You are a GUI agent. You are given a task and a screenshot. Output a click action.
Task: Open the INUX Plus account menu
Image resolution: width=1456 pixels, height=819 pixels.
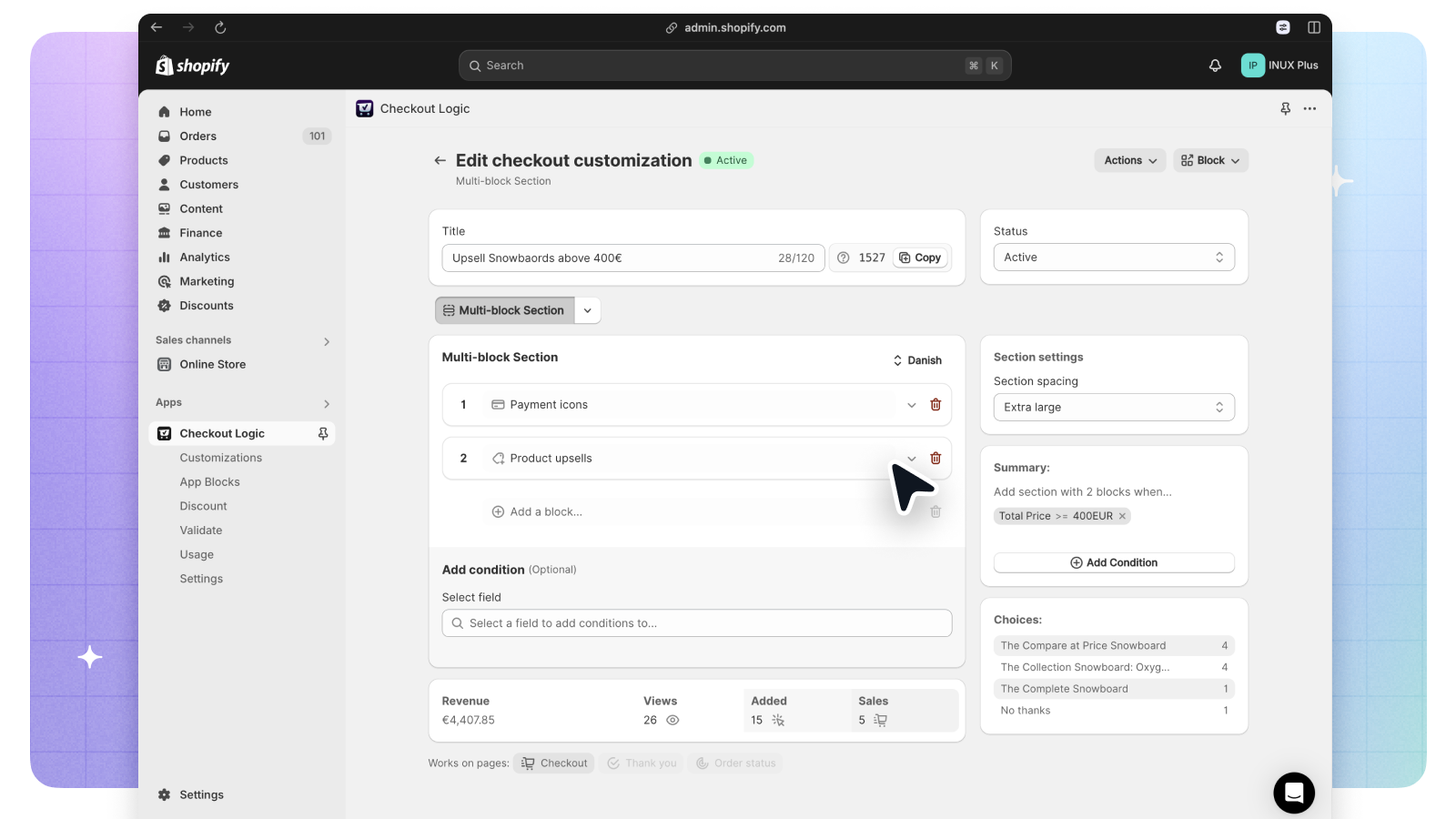point(1279,66)
